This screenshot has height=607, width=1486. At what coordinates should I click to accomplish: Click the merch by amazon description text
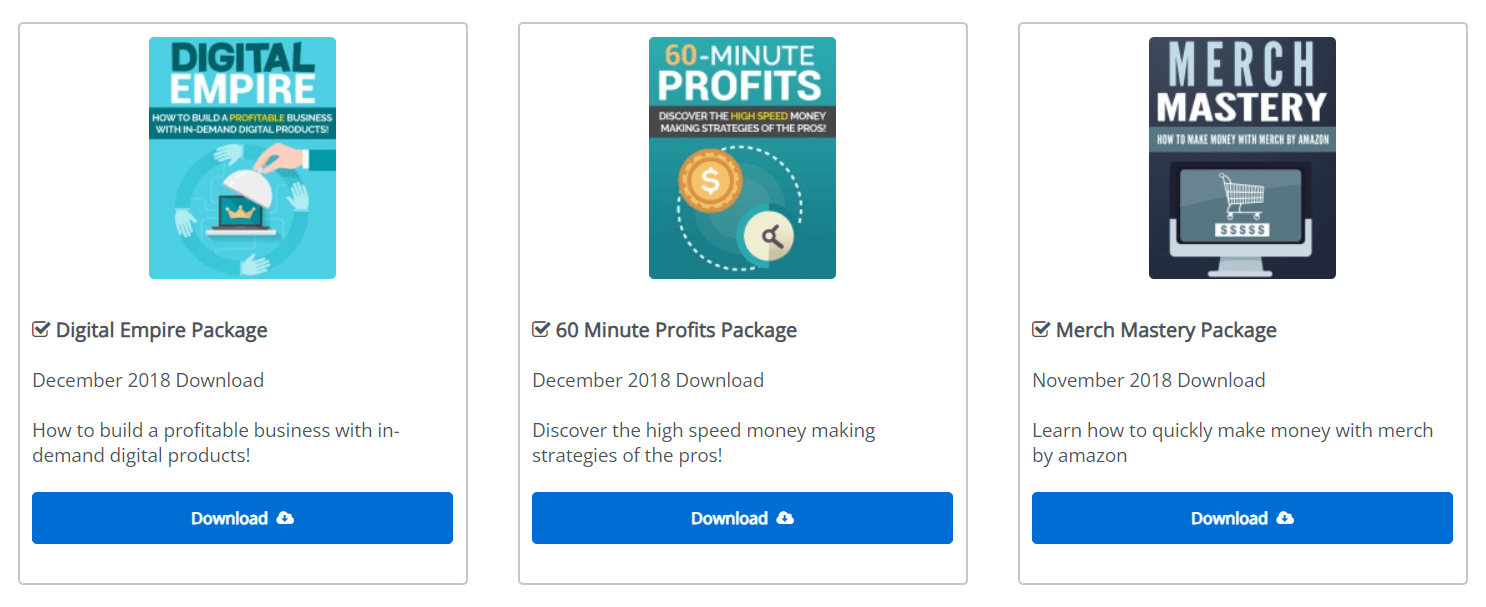point(1232,443)
